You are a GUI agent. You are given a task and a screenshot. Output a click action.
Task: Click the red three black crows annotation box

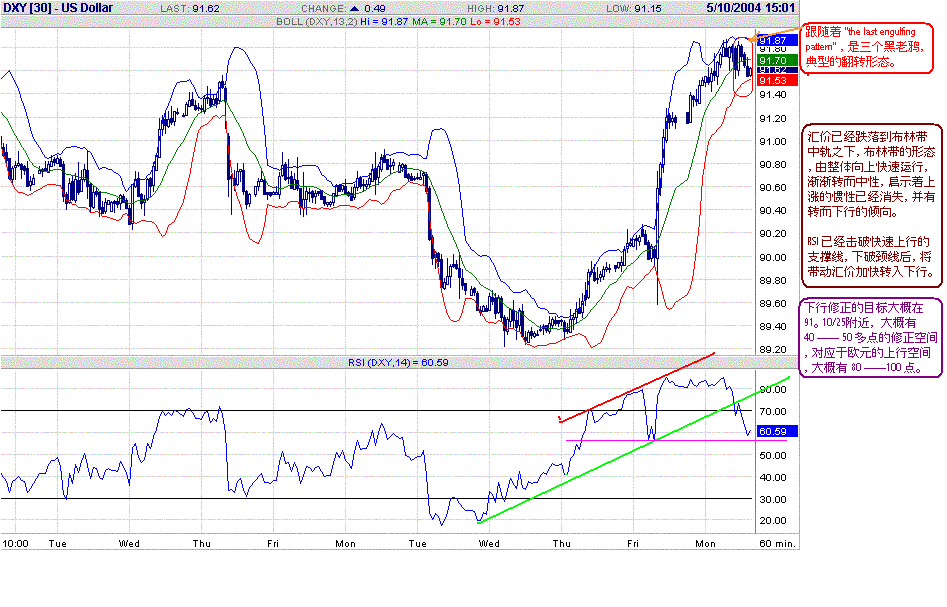coord(867,48)
